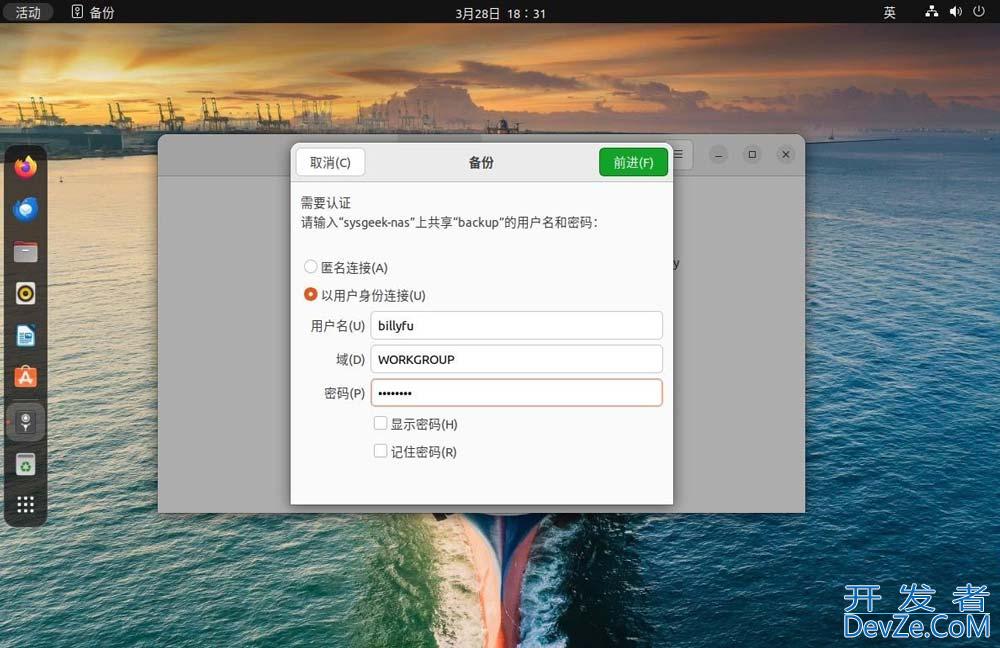Open Rhythmbox music player in dock
Image resolution: width=1000 pixels, height=648 pixels.
pyautogui.click(x=26, y=293)
